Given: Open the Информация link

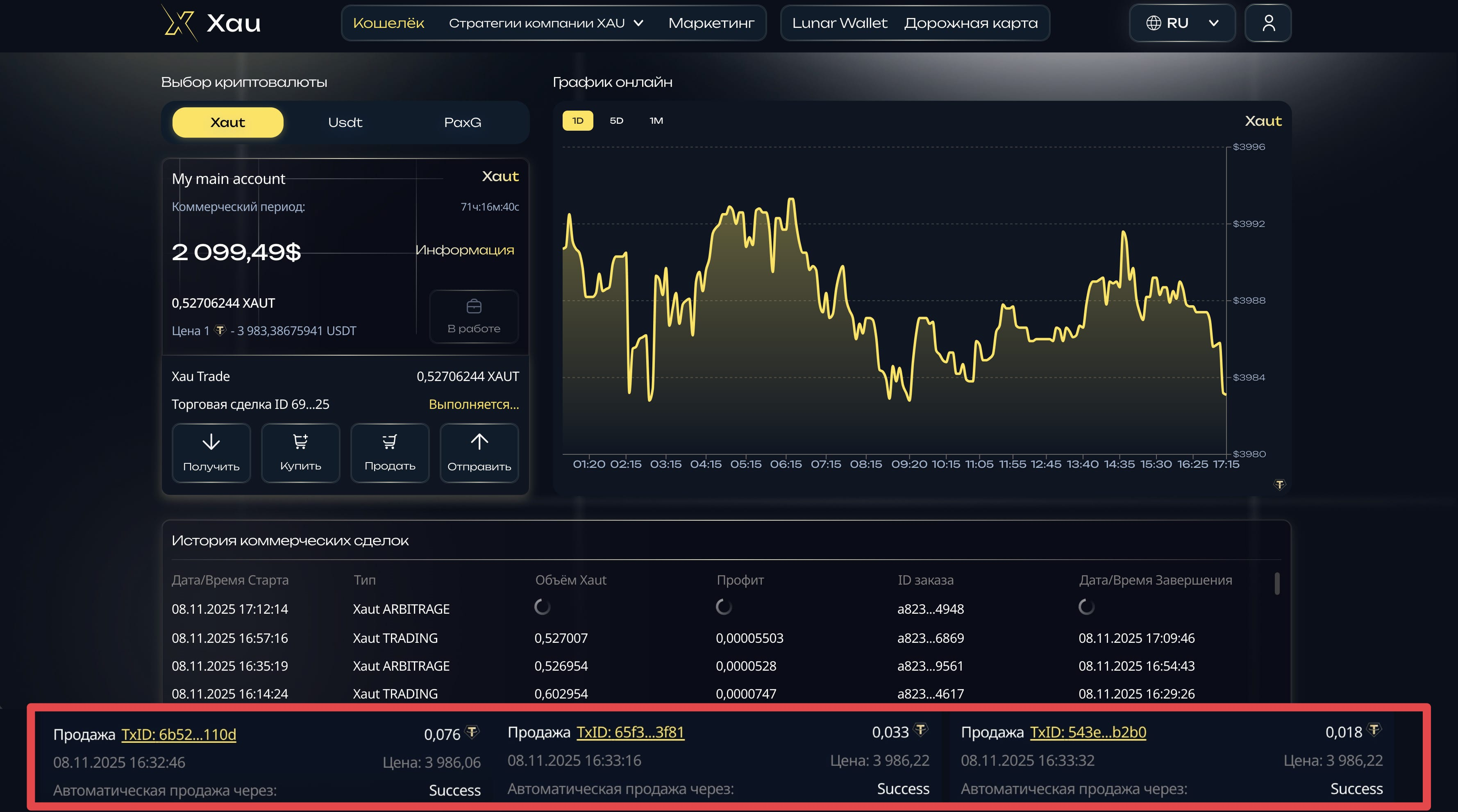Looking at the screenshot, I should (465, 250).
